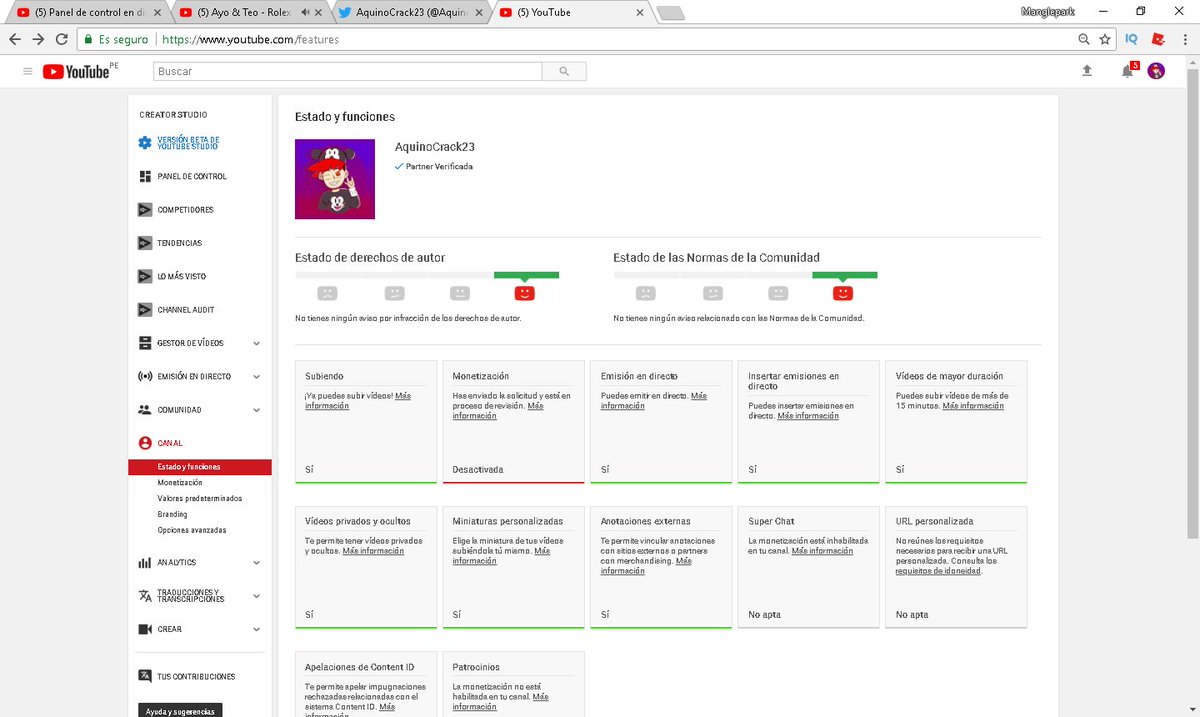The height and width of the screenshot is (717, 1200).
Task: Expand Gestor de vídeos section
Action: [257, 343]
